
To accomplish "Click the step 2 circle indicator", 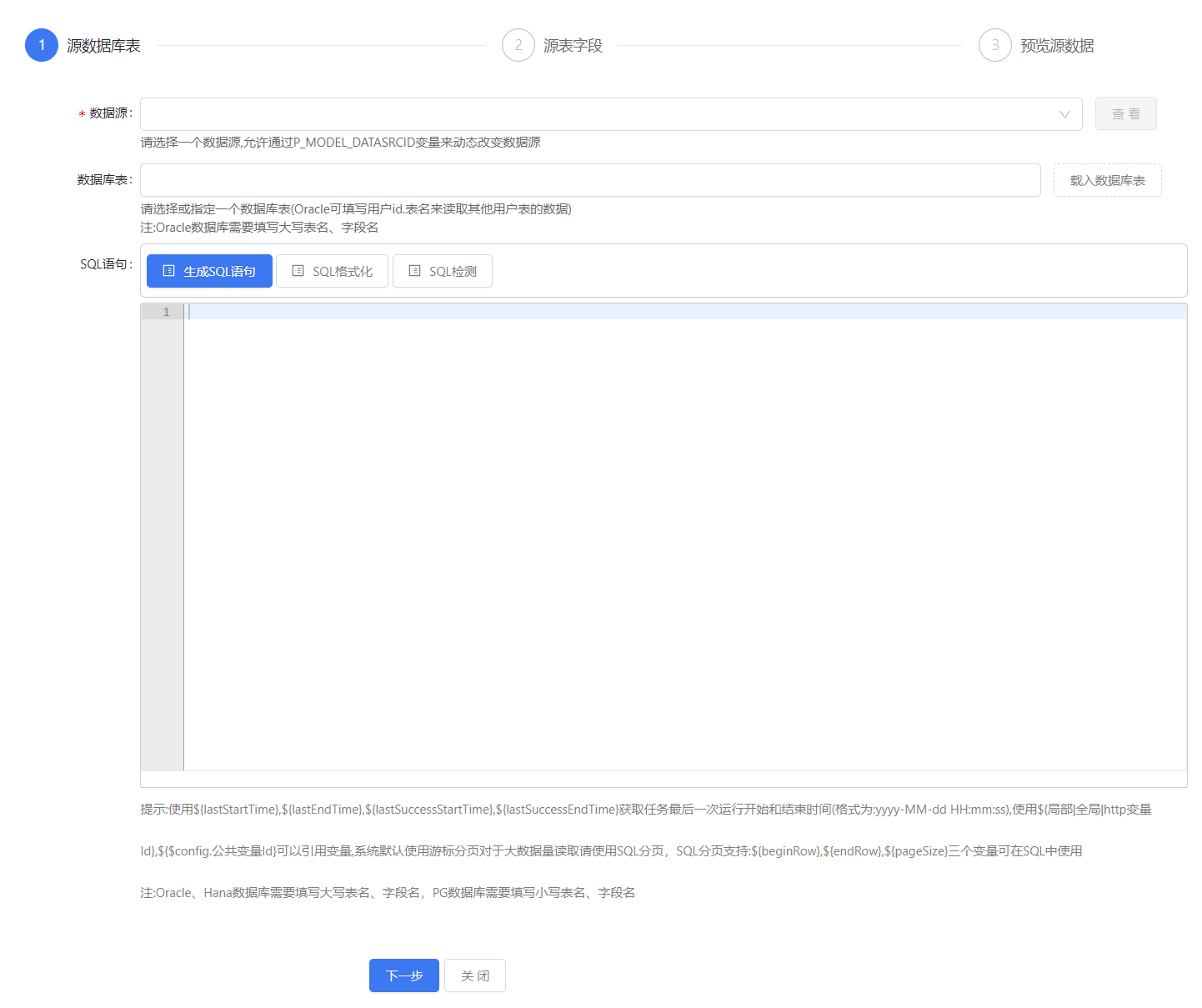I will (x=518, y=45).
